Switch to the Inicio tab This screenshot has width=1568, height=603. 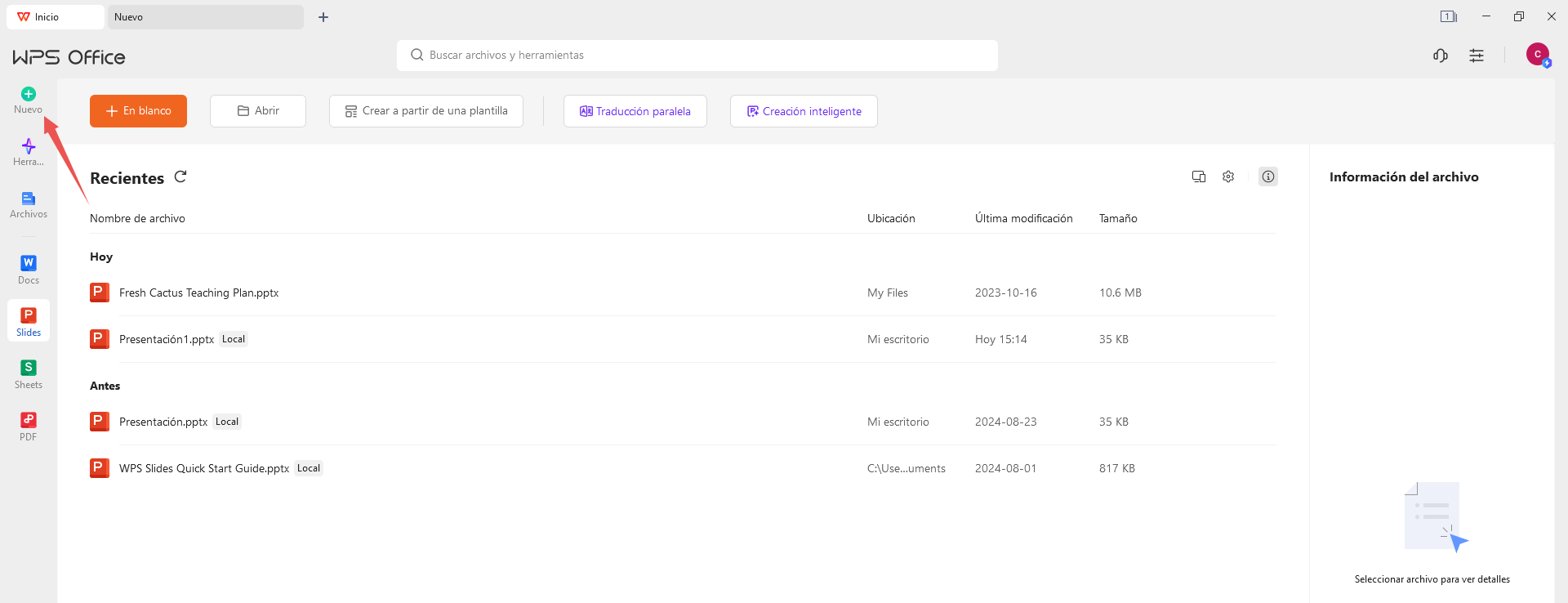coord(55,17)
